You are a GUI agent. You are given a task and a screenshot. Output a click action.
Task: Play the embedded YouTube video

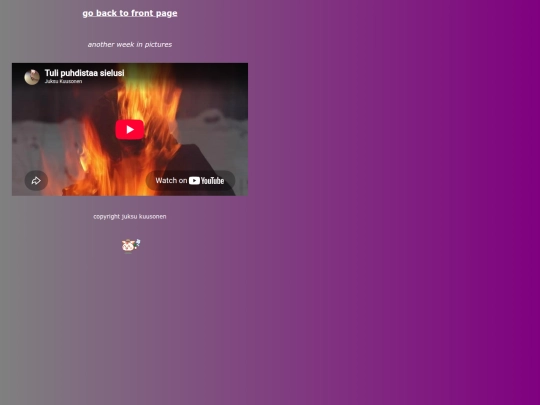129,129
